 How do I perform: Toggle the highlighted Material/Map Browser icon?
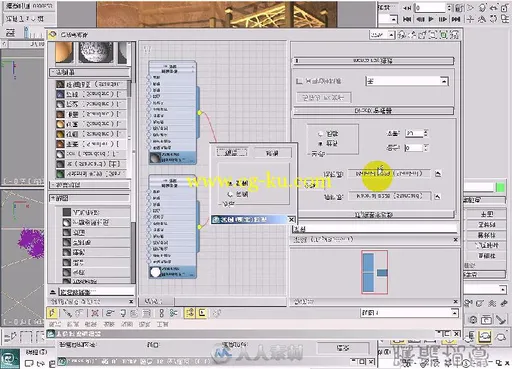click(x=190, y=313)
